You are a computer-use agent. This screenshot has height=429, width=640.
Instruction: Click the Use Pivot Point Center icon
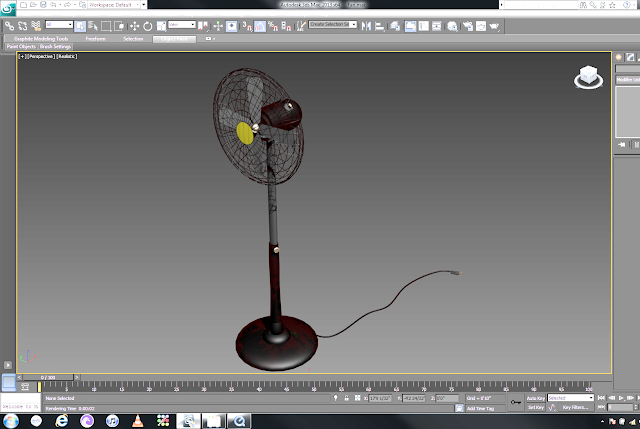[x=203, y=26]
